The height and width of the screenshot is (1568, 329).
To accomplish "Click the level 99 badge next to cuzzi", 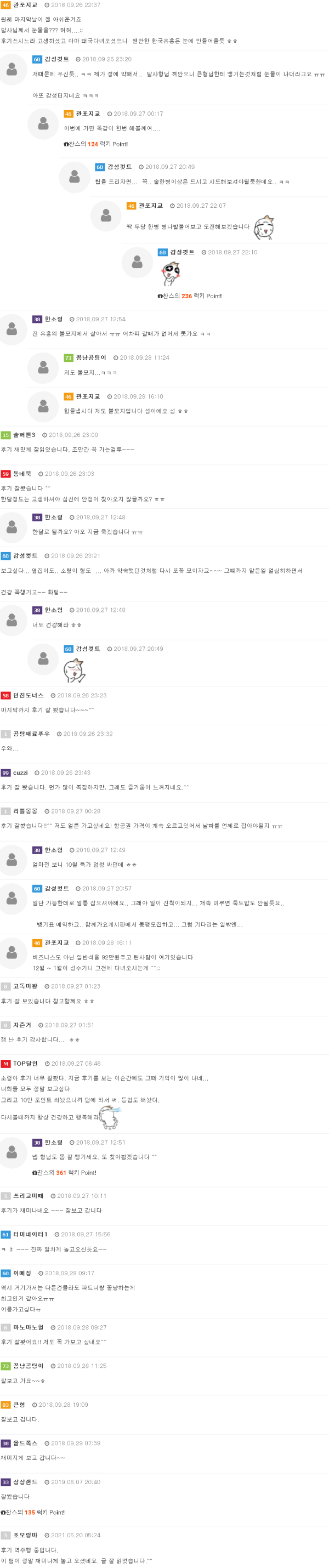I will (5, 772).
